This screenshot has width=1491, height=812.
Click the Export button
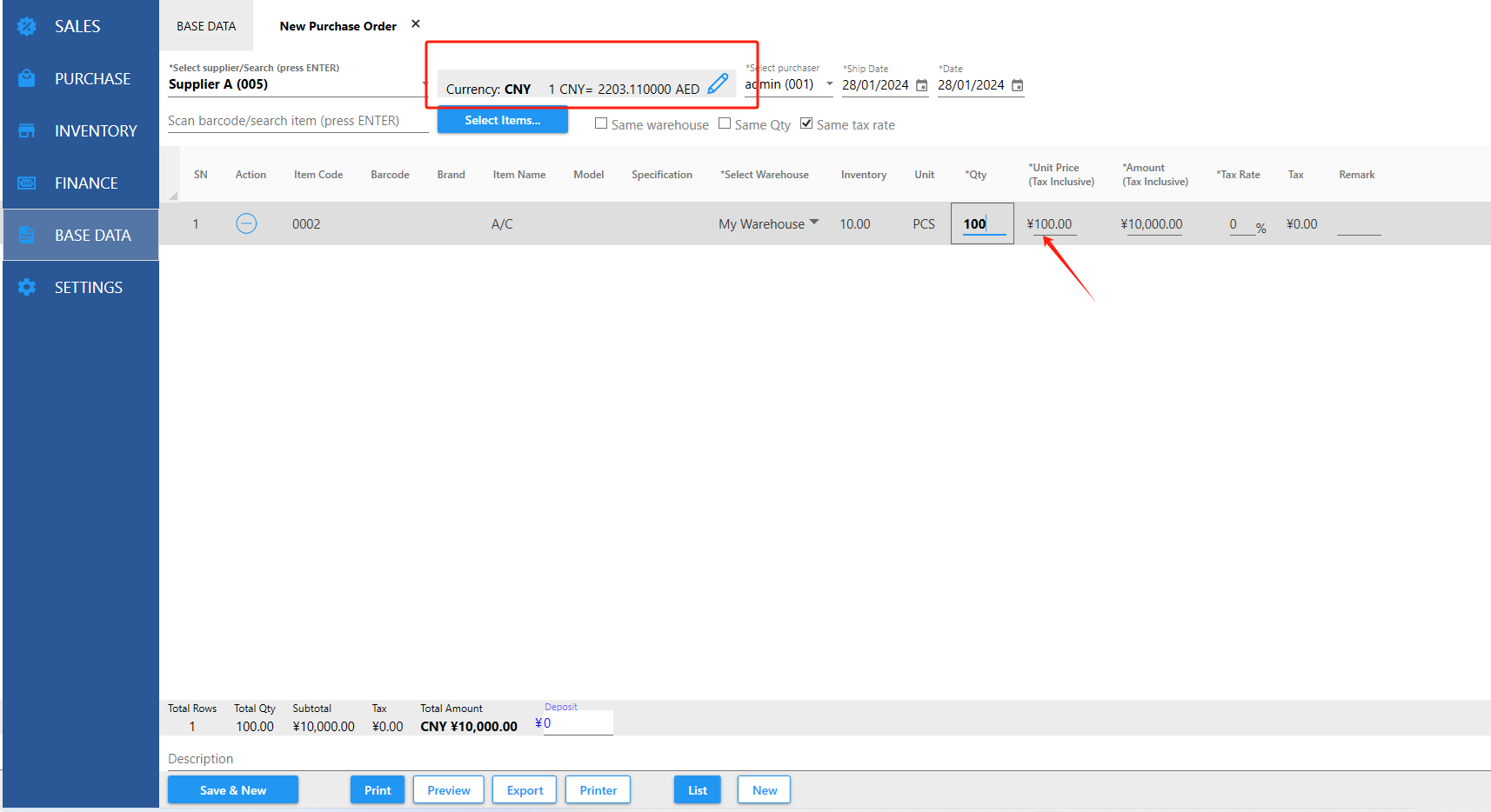(x=525, y=789)
